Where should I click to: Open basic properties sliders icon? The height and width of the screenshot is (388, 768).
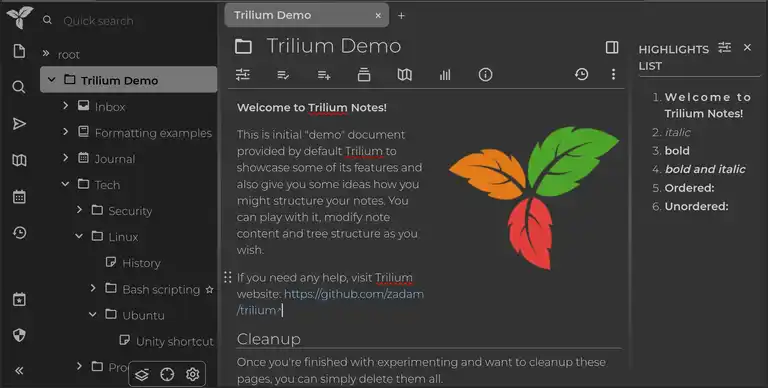(243, 74)
